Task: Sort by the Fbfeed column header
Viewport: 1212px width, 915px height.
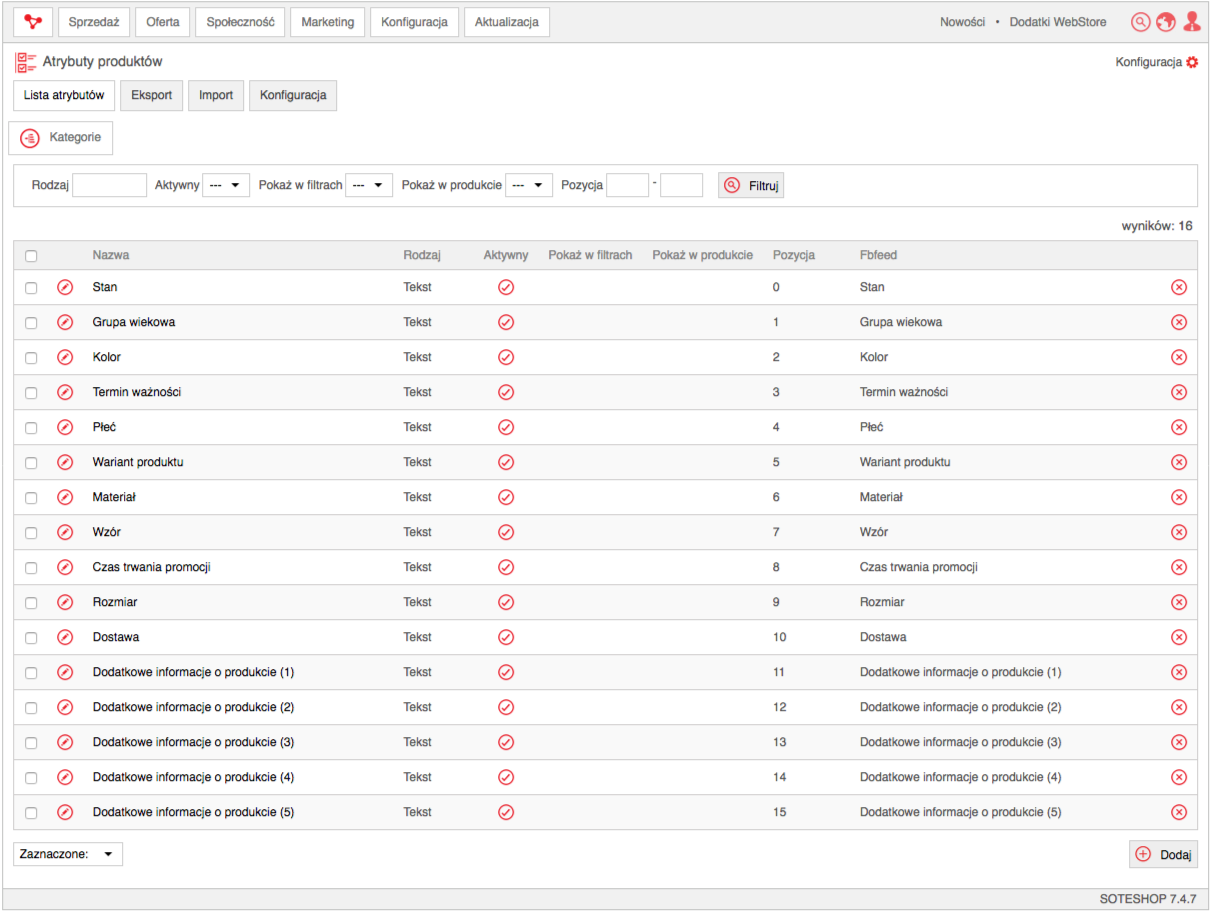Action: (878, 255)
